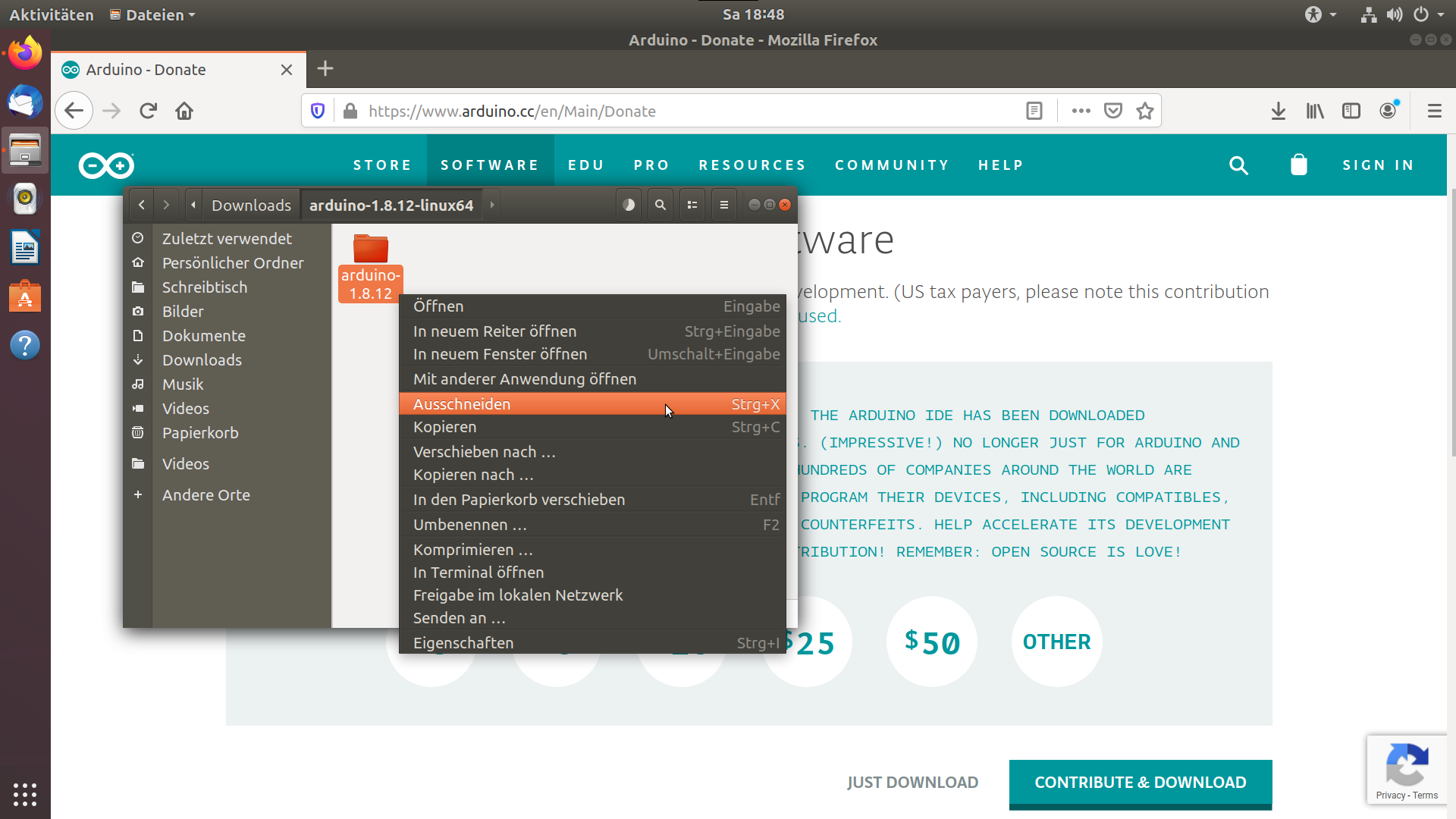Screen dimensions: 1456x819
Task: Close the Arduino - Donate tab
Action: coord(287,70)
